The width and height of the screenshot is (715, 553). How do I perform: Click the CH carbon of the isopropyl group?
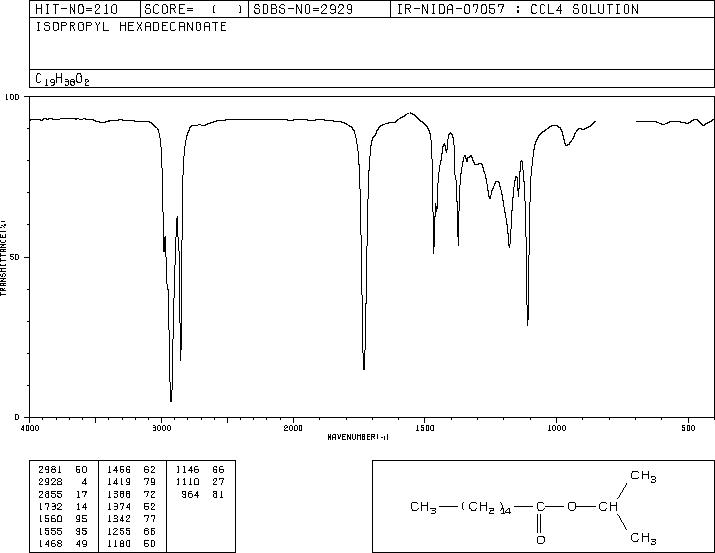(x=608, y=506)
